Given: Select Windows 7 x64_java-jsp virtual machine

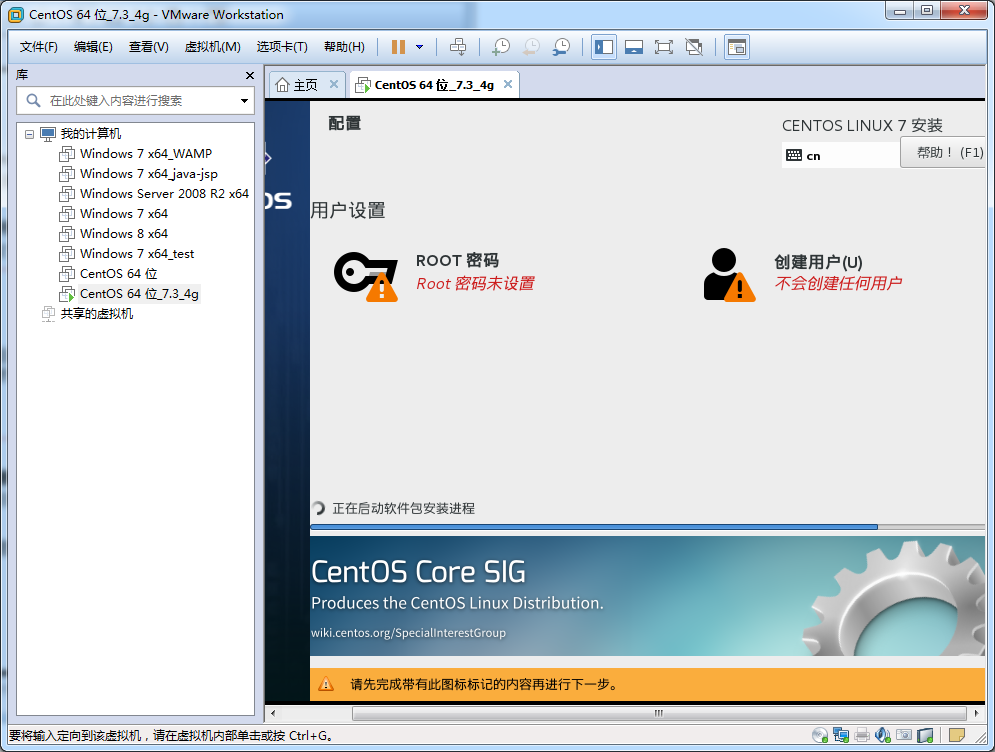Looking at the screenshot, I should 148,174.
